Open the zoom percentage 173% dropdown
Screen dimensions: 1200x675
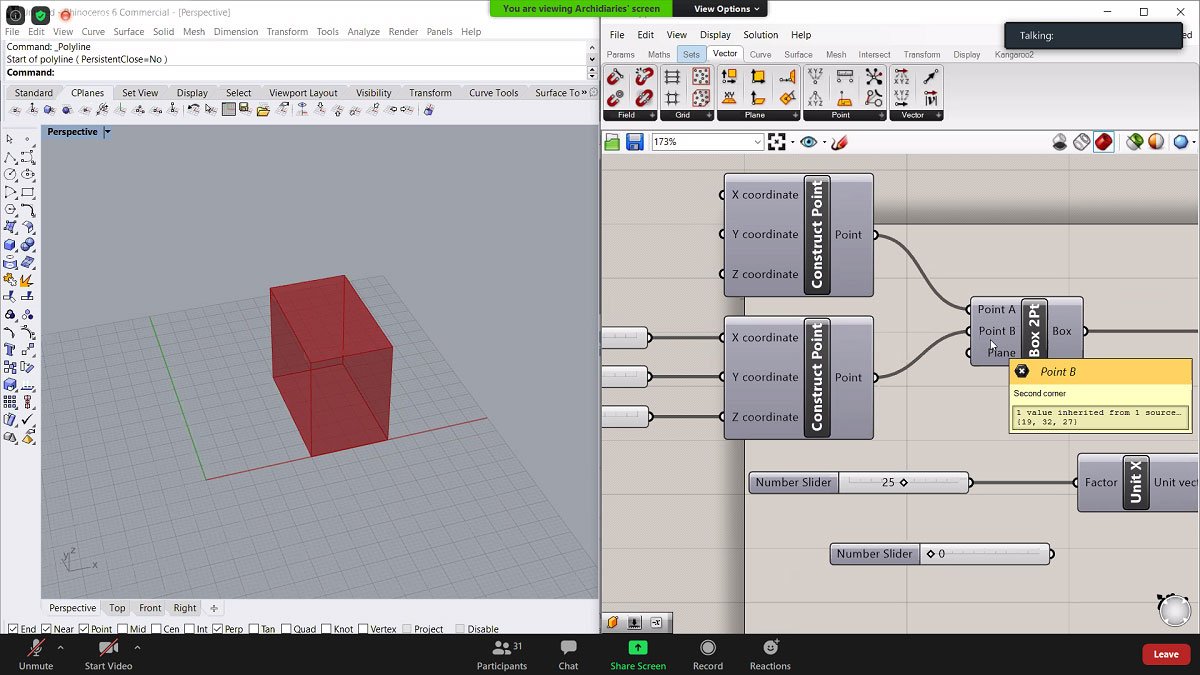click(757, 143)
